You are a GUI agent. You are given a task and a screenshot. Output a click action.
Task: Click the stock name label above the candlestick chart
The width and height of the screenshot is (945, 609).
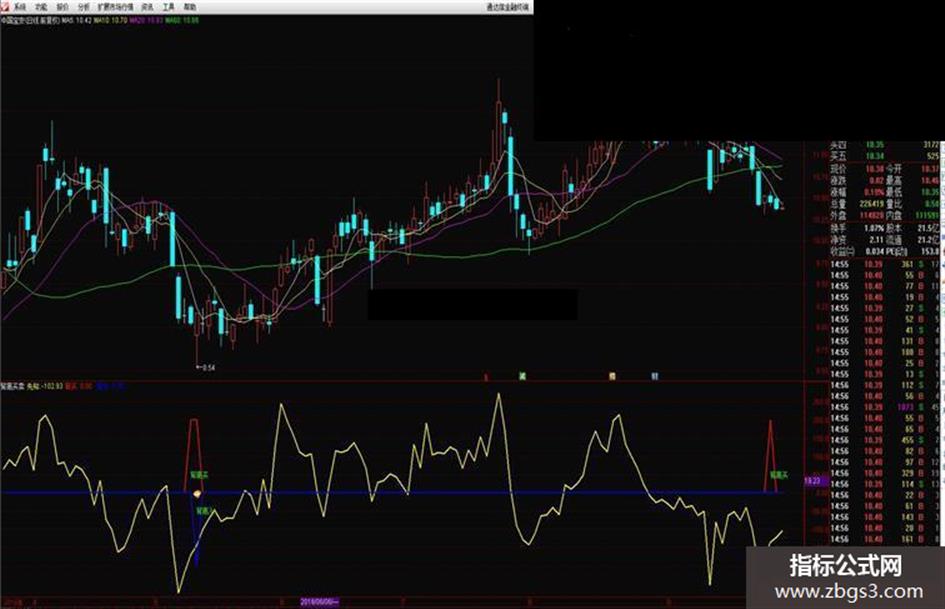(30, 20)
